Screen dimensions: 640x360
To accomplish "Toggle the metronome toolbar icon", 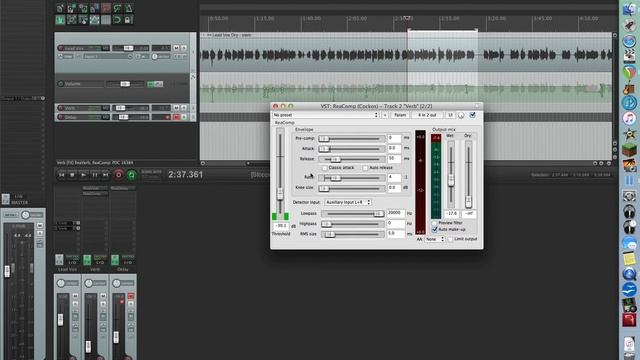I will coord(129,8).
